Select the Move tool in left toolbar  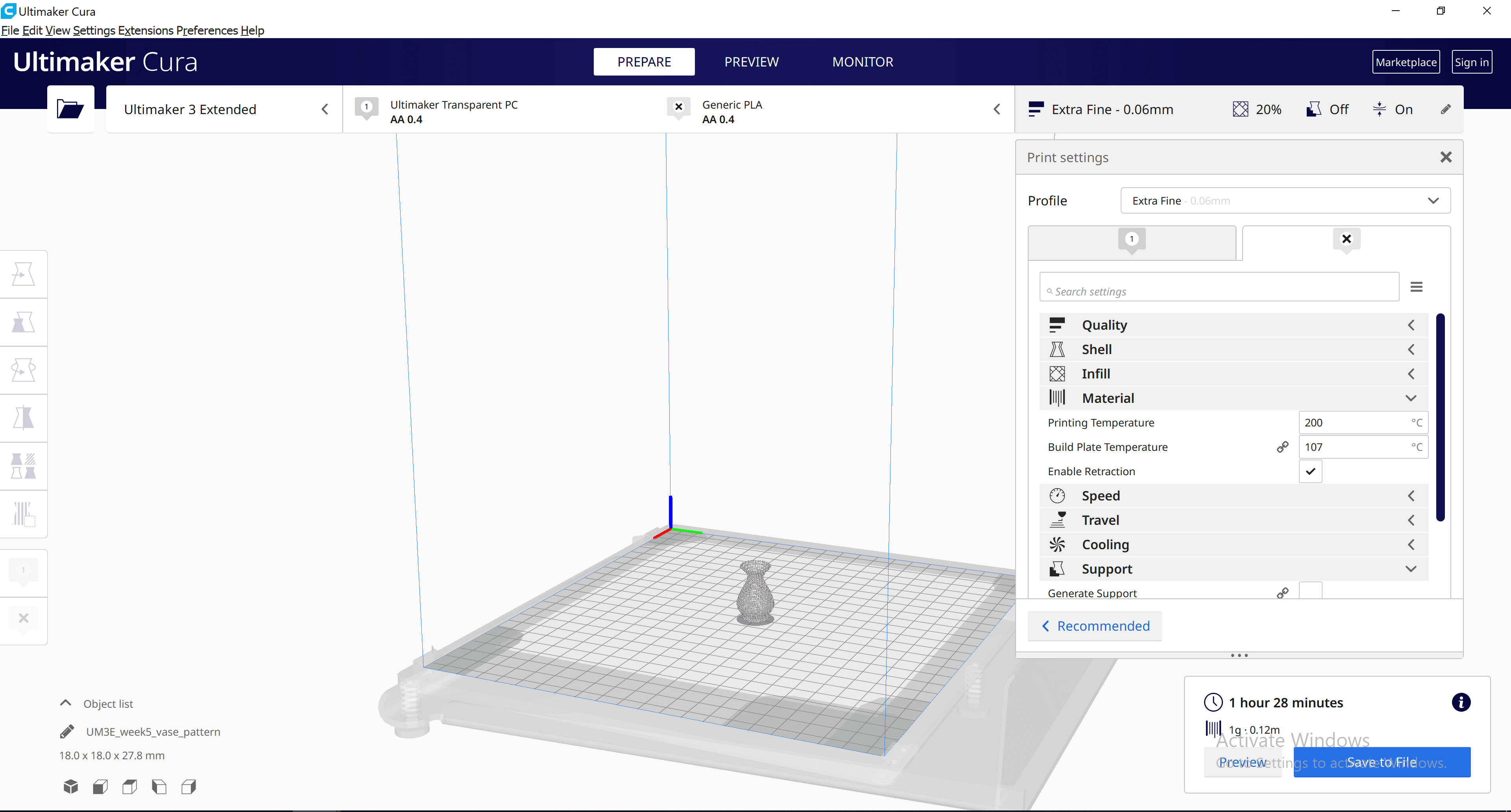(x=24, y=274)
